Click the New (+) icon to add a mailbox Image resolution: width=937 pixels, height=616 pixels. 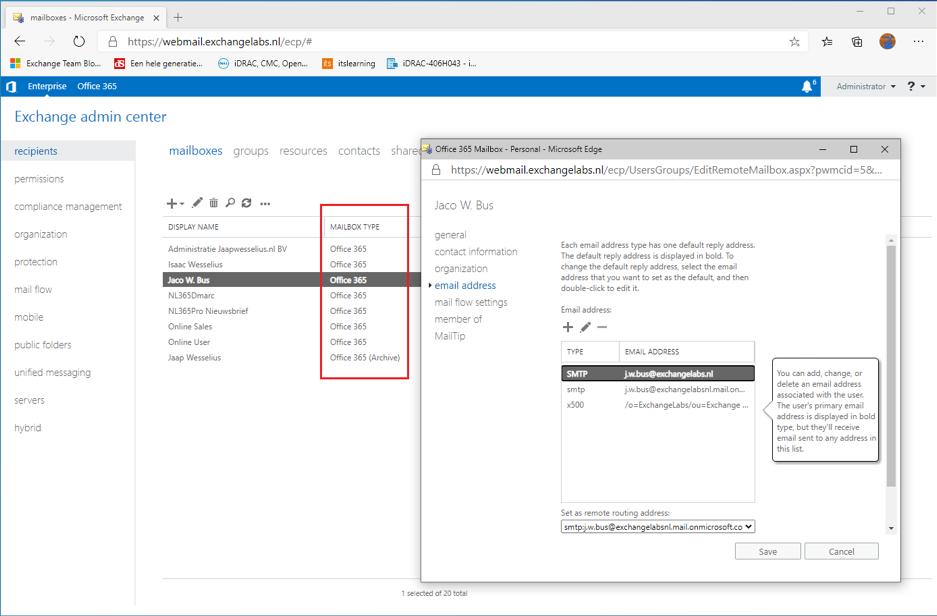pyautogui.click(x=171, y=203)
